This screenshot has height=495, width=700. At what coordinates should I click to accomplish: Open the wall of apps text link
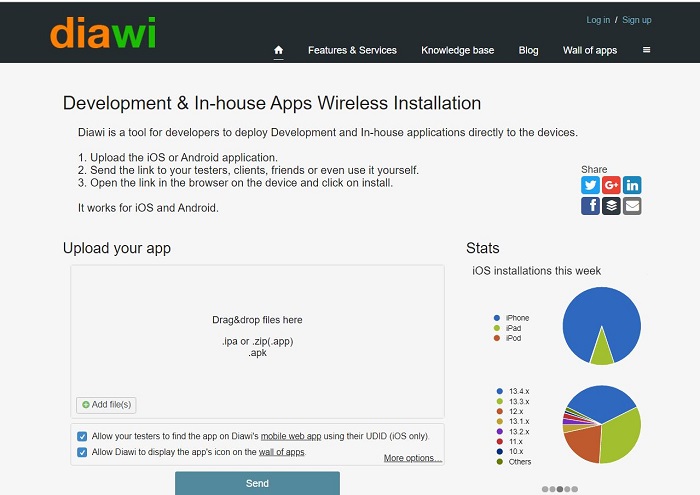coord(282,452)
